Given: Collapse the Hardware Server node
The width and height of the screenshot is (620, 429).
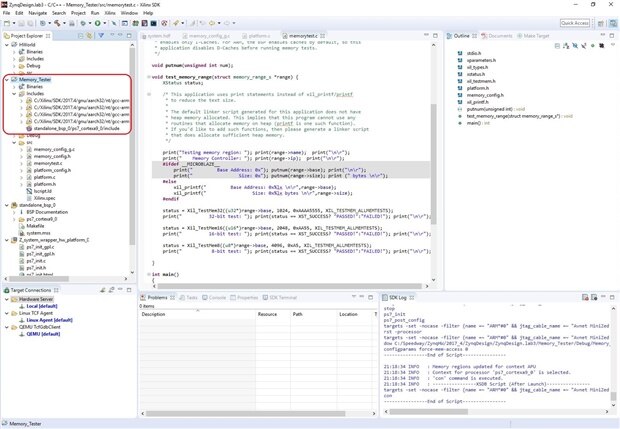Looking at the screenshot, I should (x=5, y=299).
